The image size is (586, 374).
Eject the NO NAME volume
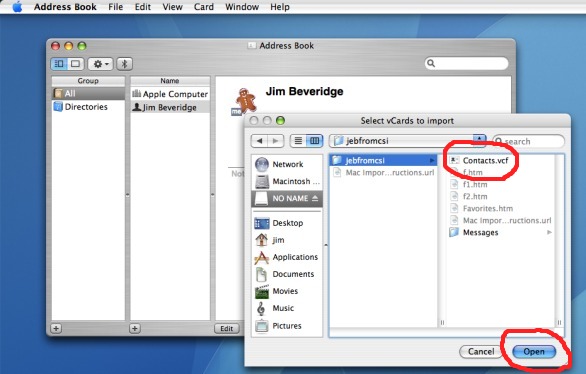point(315,198)
